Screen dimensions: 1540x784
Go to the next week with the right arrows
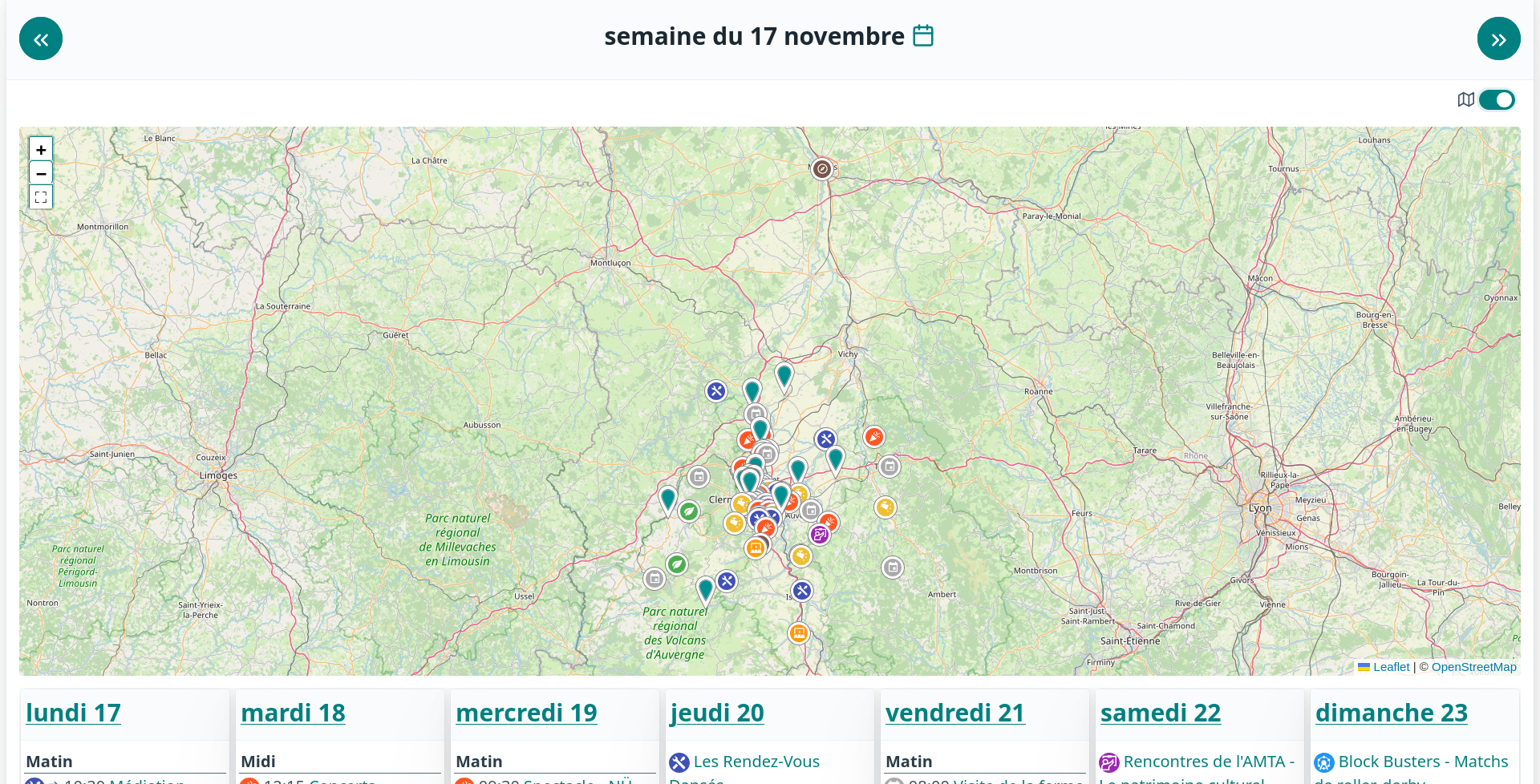[x=1500, y=38]
